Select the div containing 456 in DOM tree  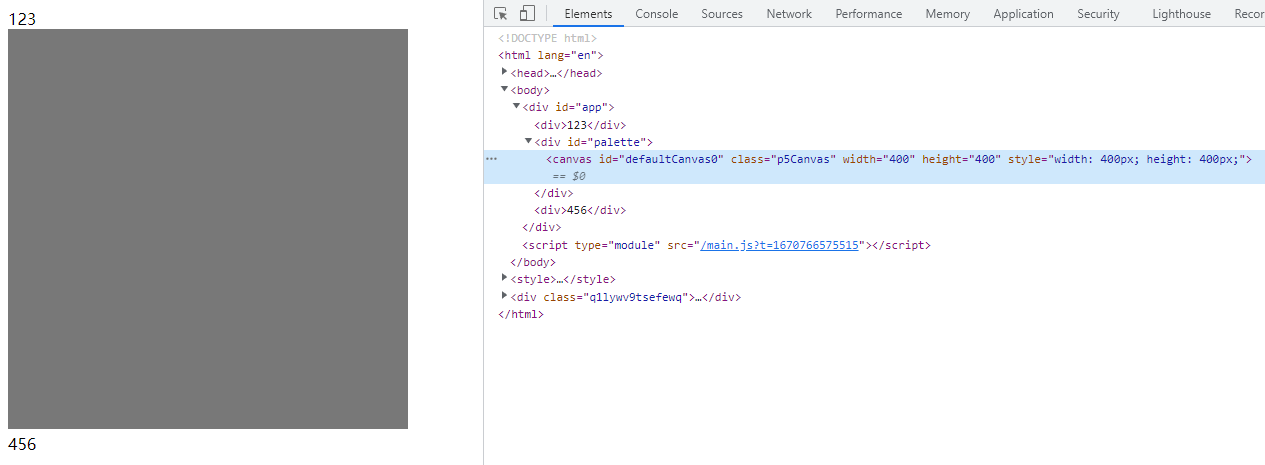pos(579,211)
